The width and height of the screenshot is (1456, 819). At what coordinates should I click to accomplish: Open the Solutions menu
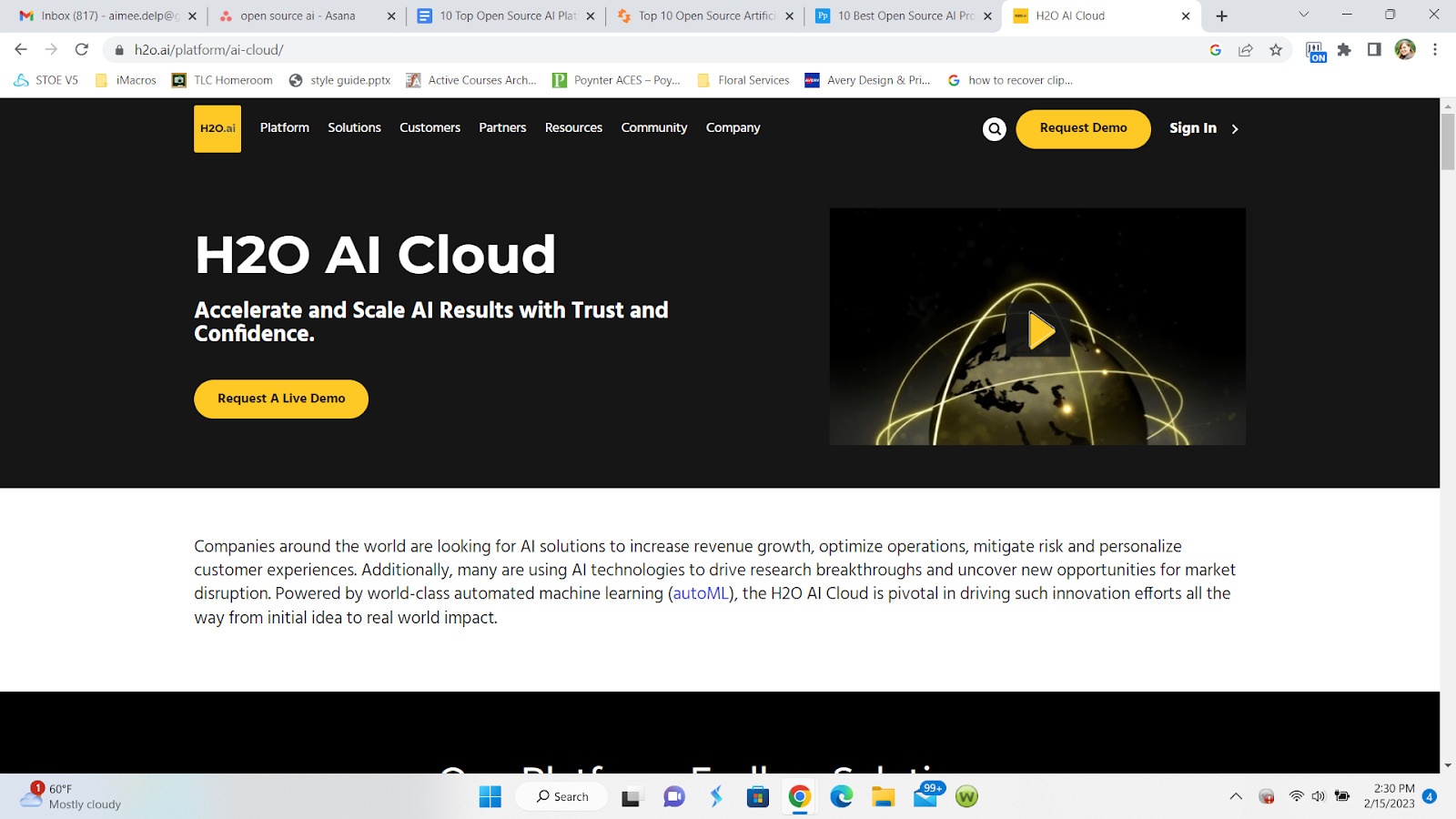coord(354,128)
